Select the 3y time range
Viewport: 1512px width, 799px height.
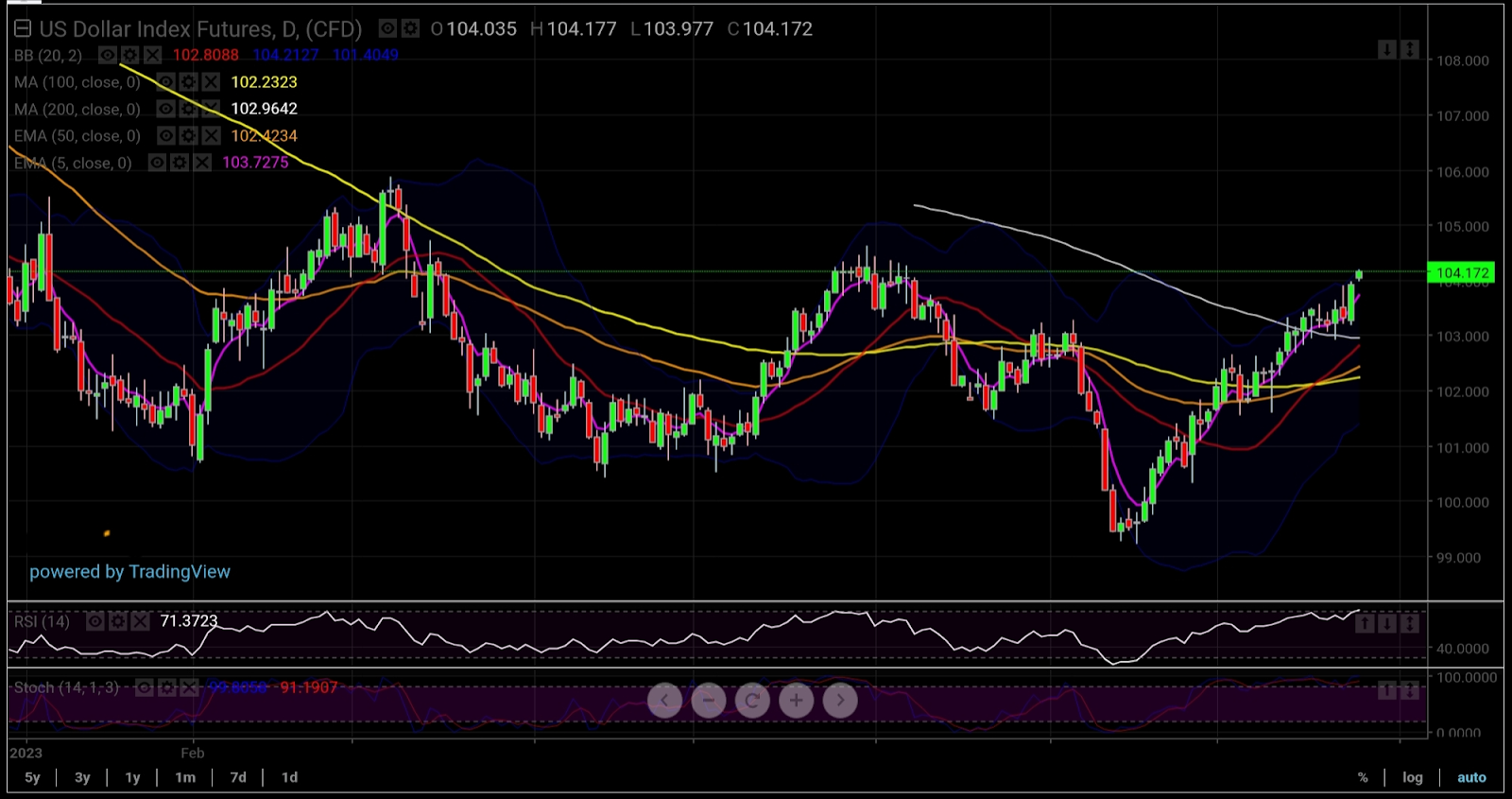(x=82, y=777)
